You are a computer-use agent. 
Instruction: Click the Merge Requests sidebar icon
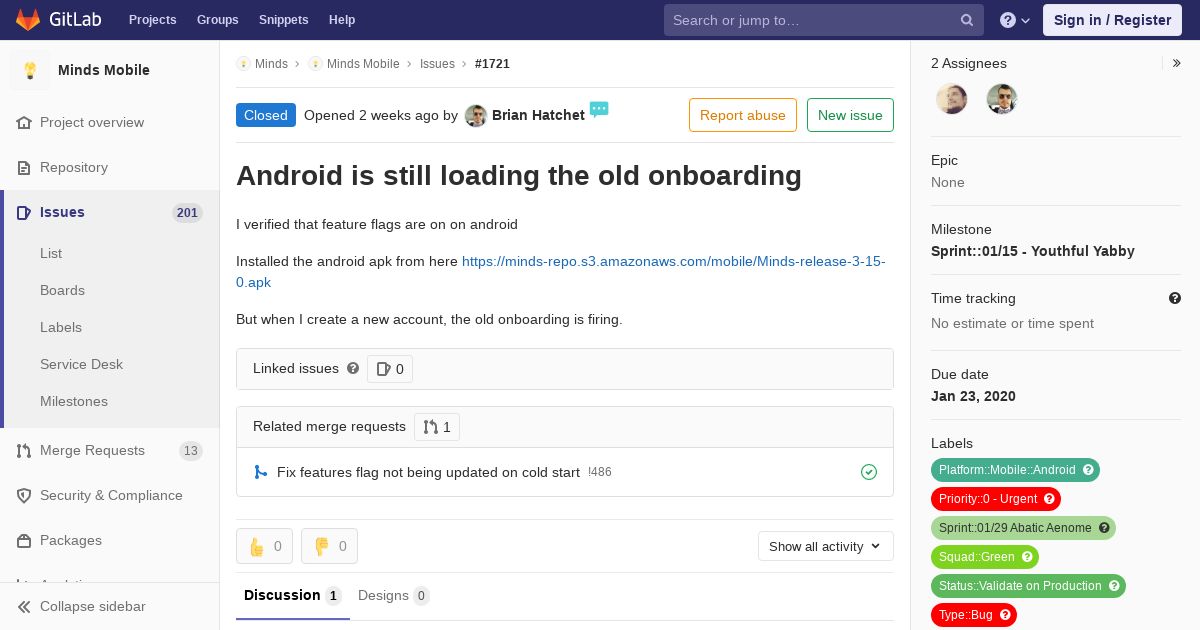point(24,451)
